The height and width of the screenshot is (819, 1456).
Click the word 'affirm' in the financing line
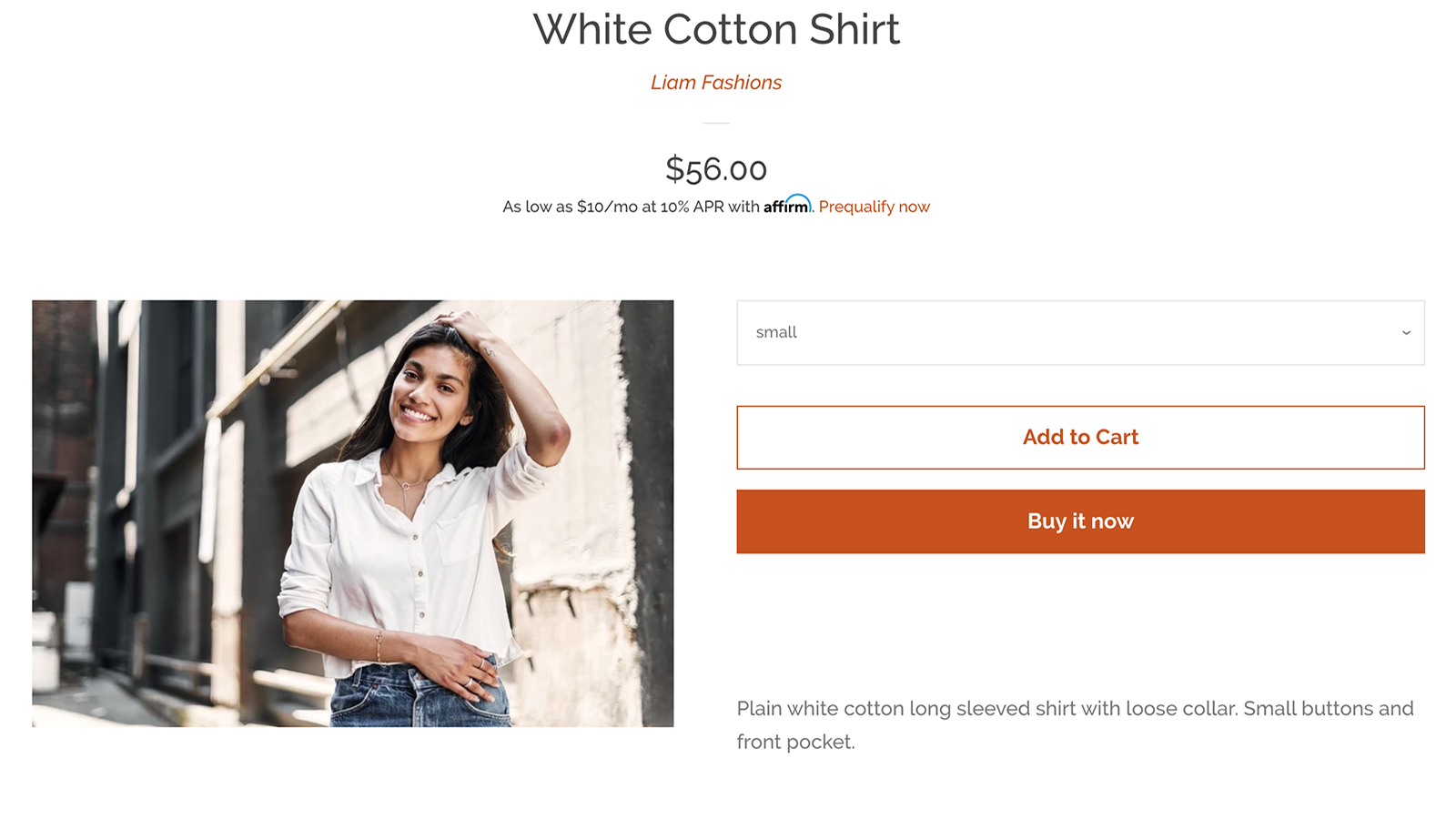(788, 205)
